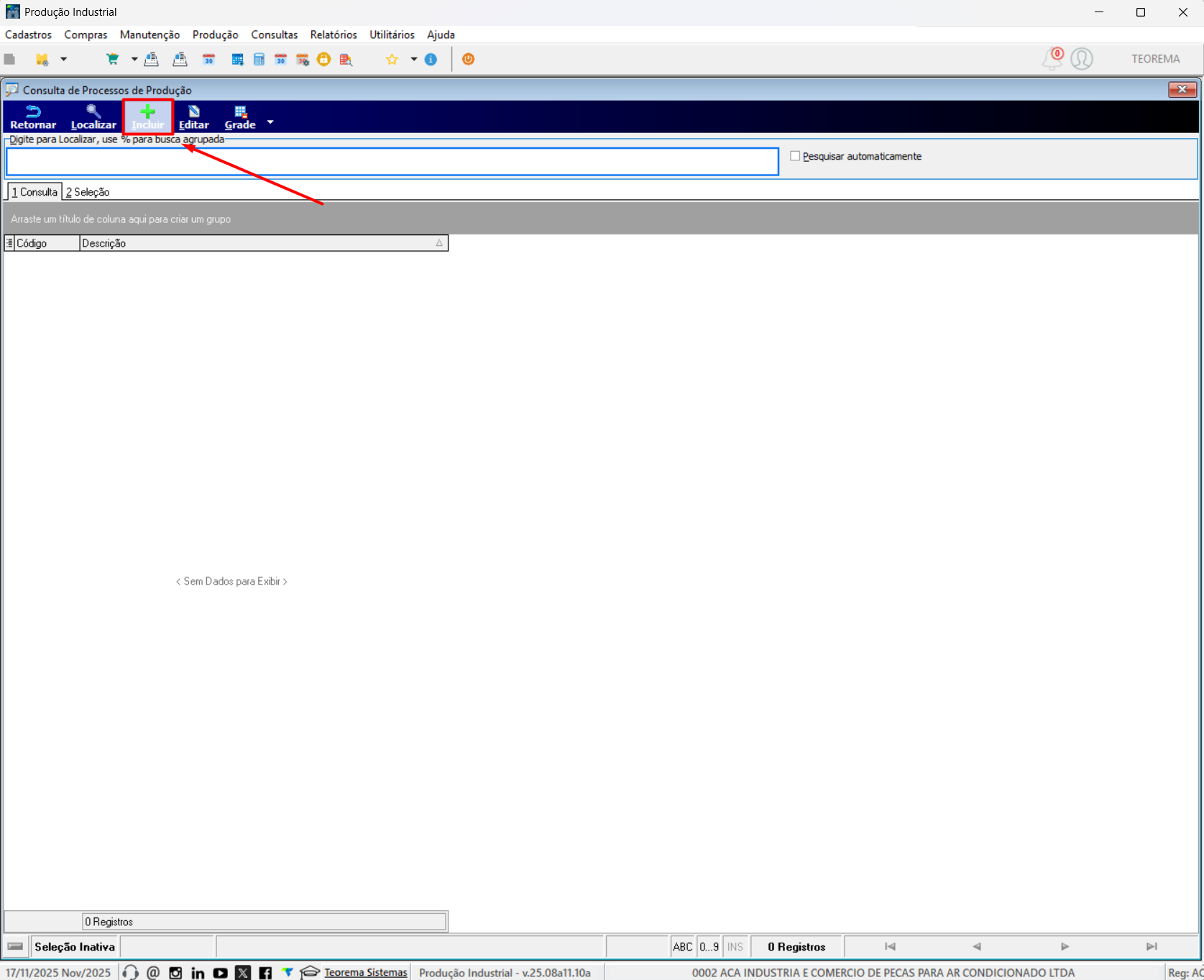Click the TEOREMA user name label
The height and width of the screenshot is (980, 1204).
tap(1155, 59)
